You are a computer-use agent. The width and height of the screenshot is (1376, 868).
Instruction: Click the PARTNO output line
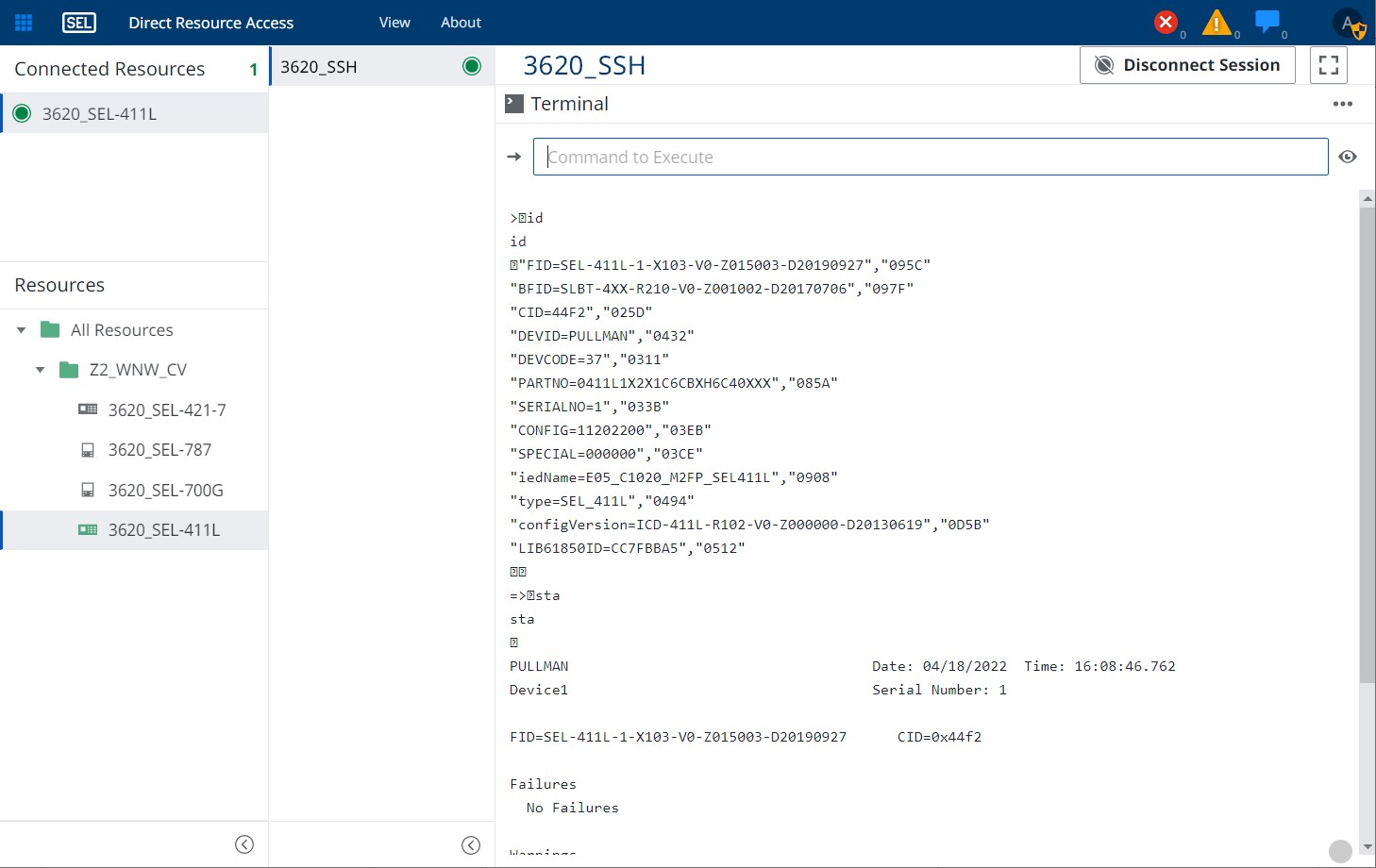(674, 383)
